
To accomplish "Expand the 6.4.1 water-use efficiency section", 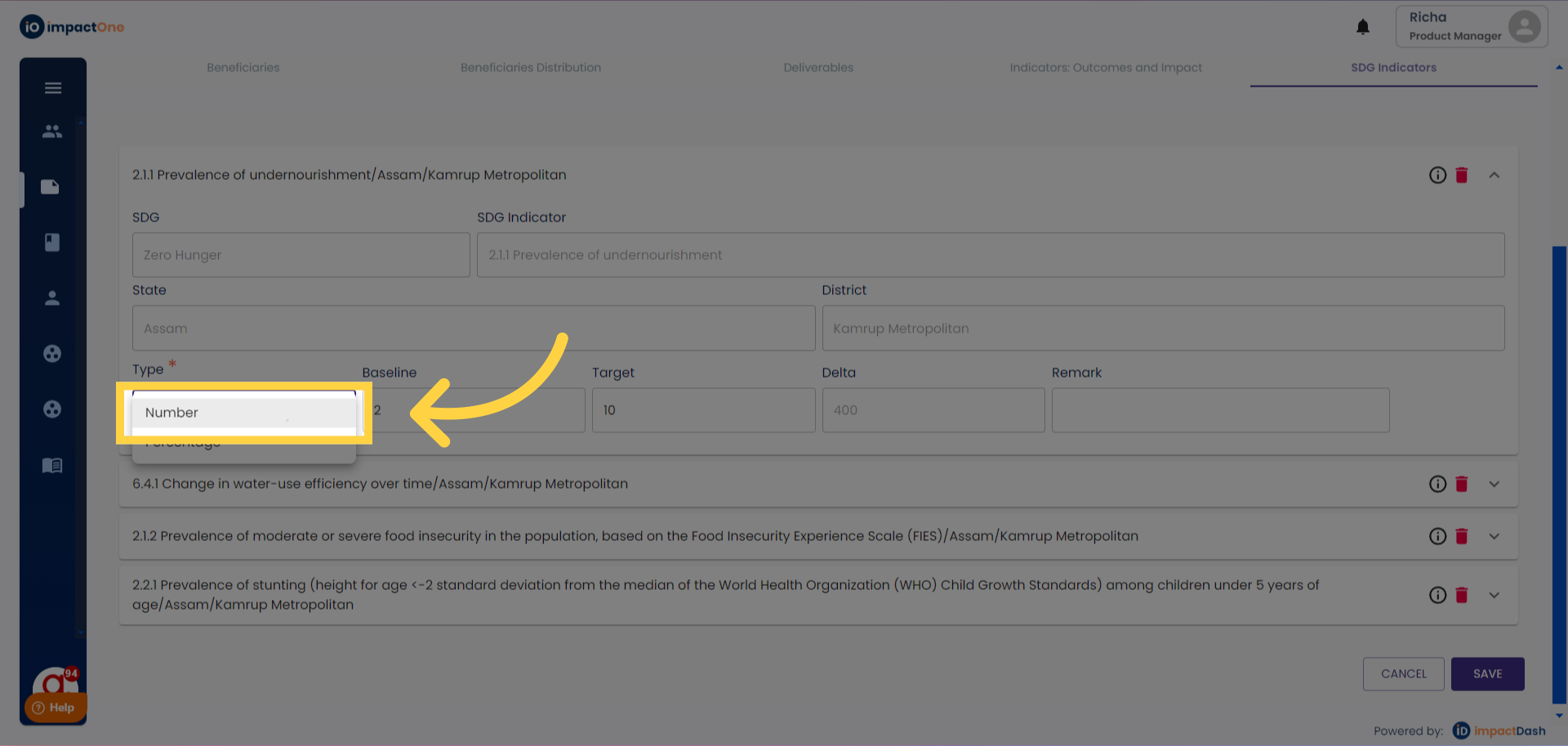I will pyautogui.click(x=1494, y=484).
